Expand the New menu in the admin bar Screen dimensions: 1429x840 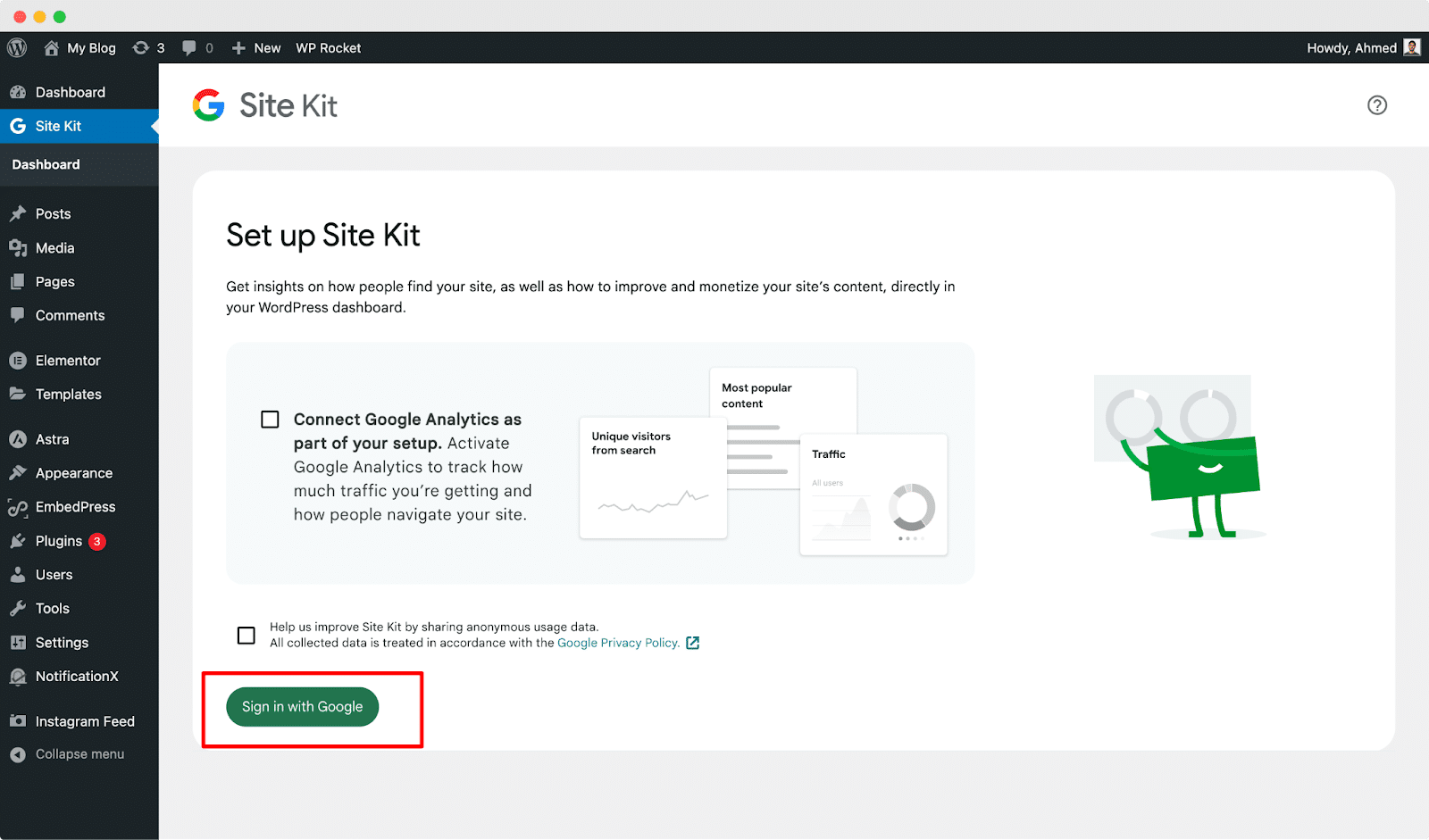255,47
